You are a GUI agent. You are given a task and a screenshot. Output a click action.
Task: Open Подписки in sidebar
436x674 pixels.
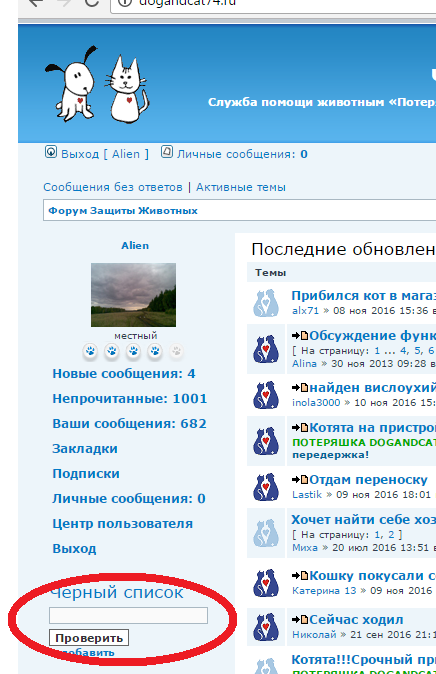[86, 473]
